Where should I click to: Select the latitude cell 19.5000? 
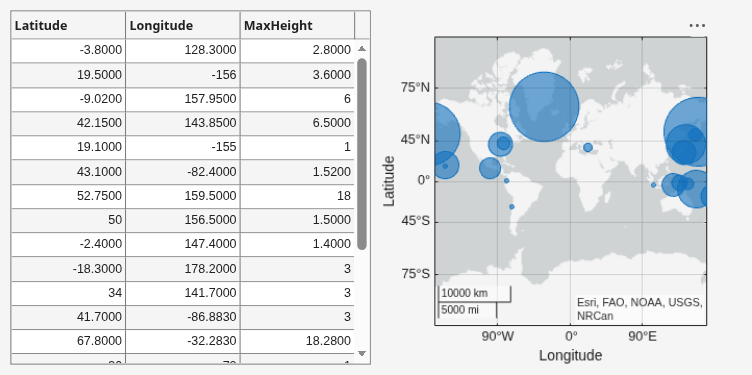[68, 75]
